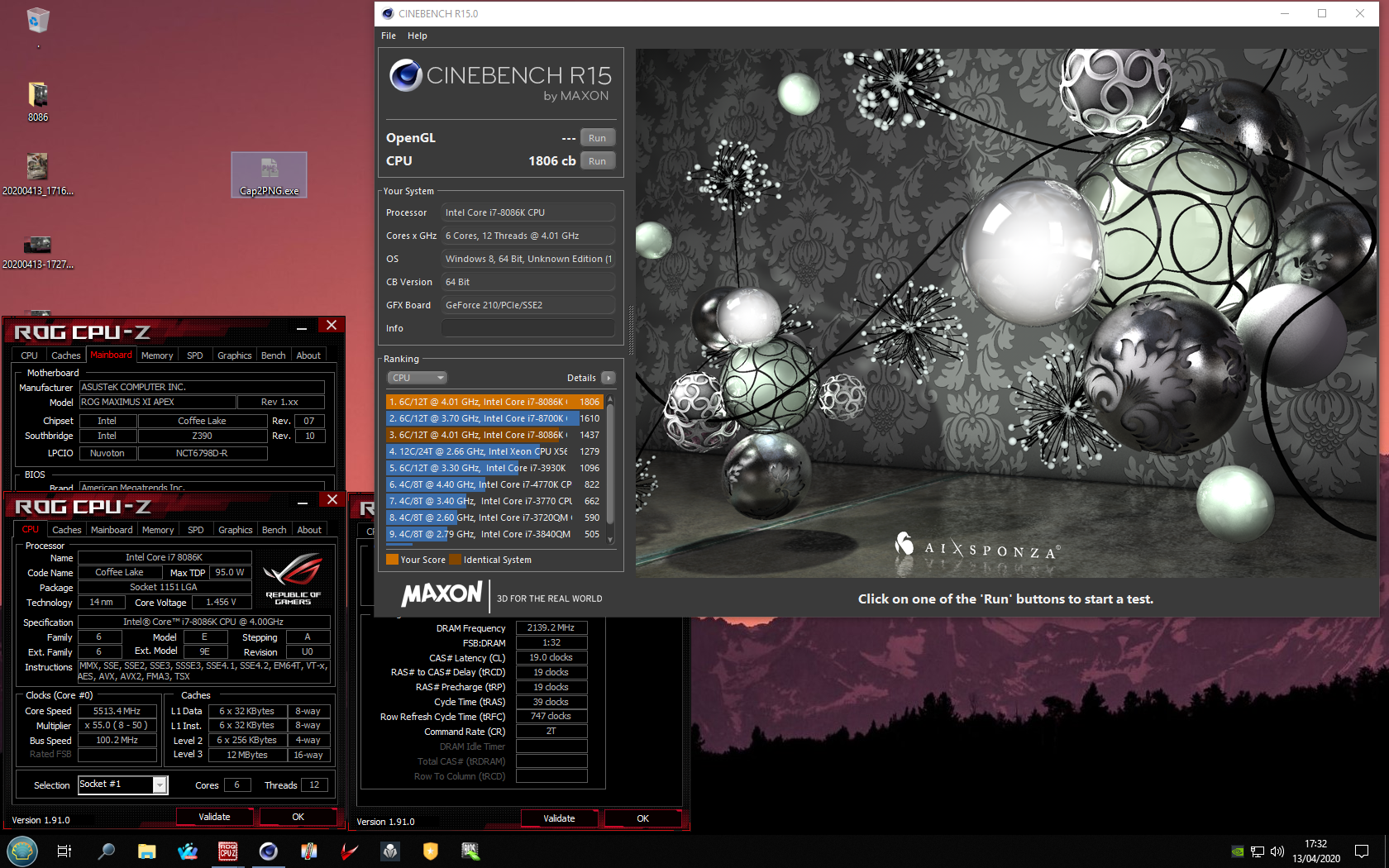Click the Cinebench R15 logo sphere
1389x868 pixels.
(x=406, y=75)
